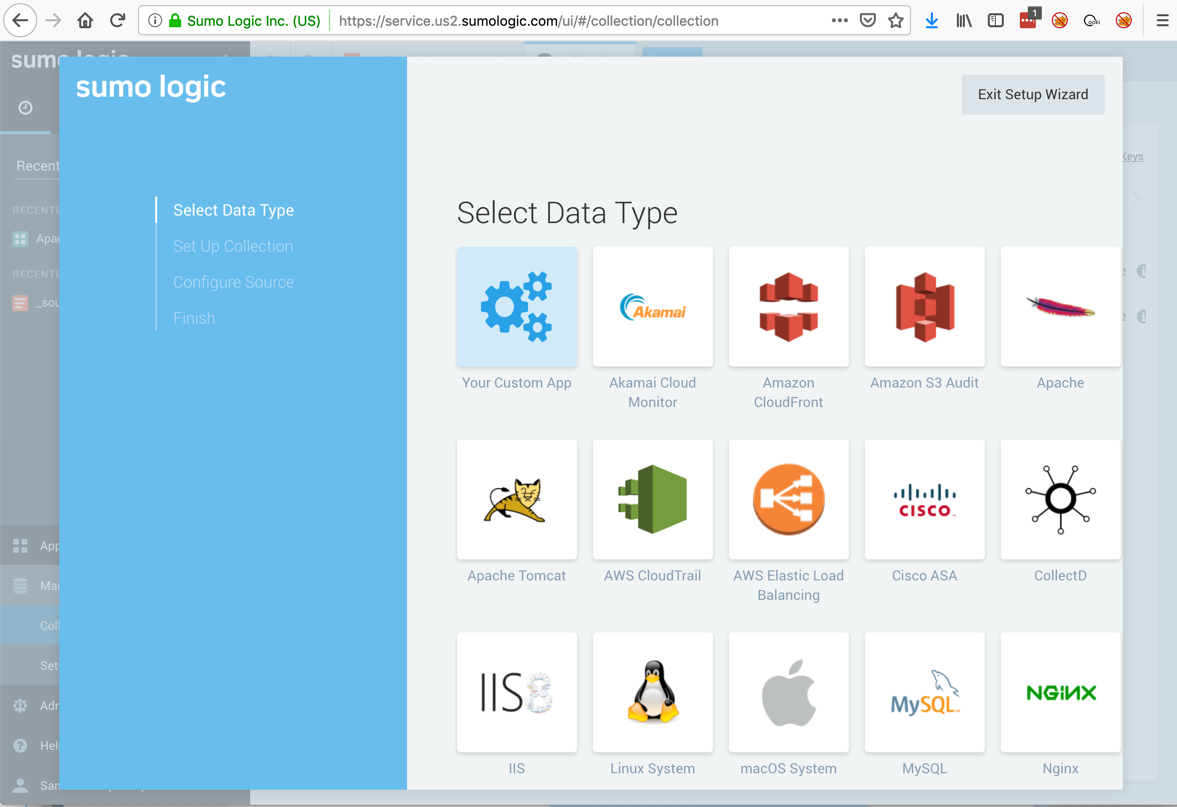Viewport: 1177px width, 807px height.
Task: Reload the current page
Action: (118, 20)
